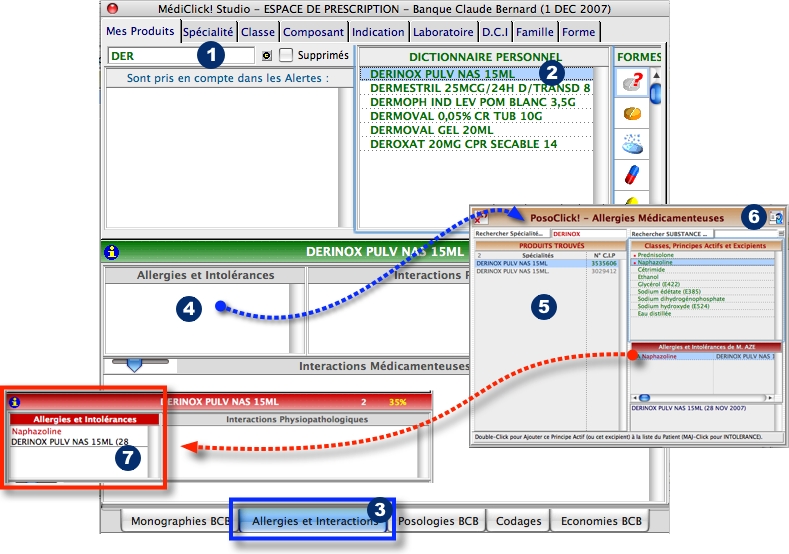Toggle the Supprimés checkbox
This screenshot has height=554, width=789.
[286, 55]
